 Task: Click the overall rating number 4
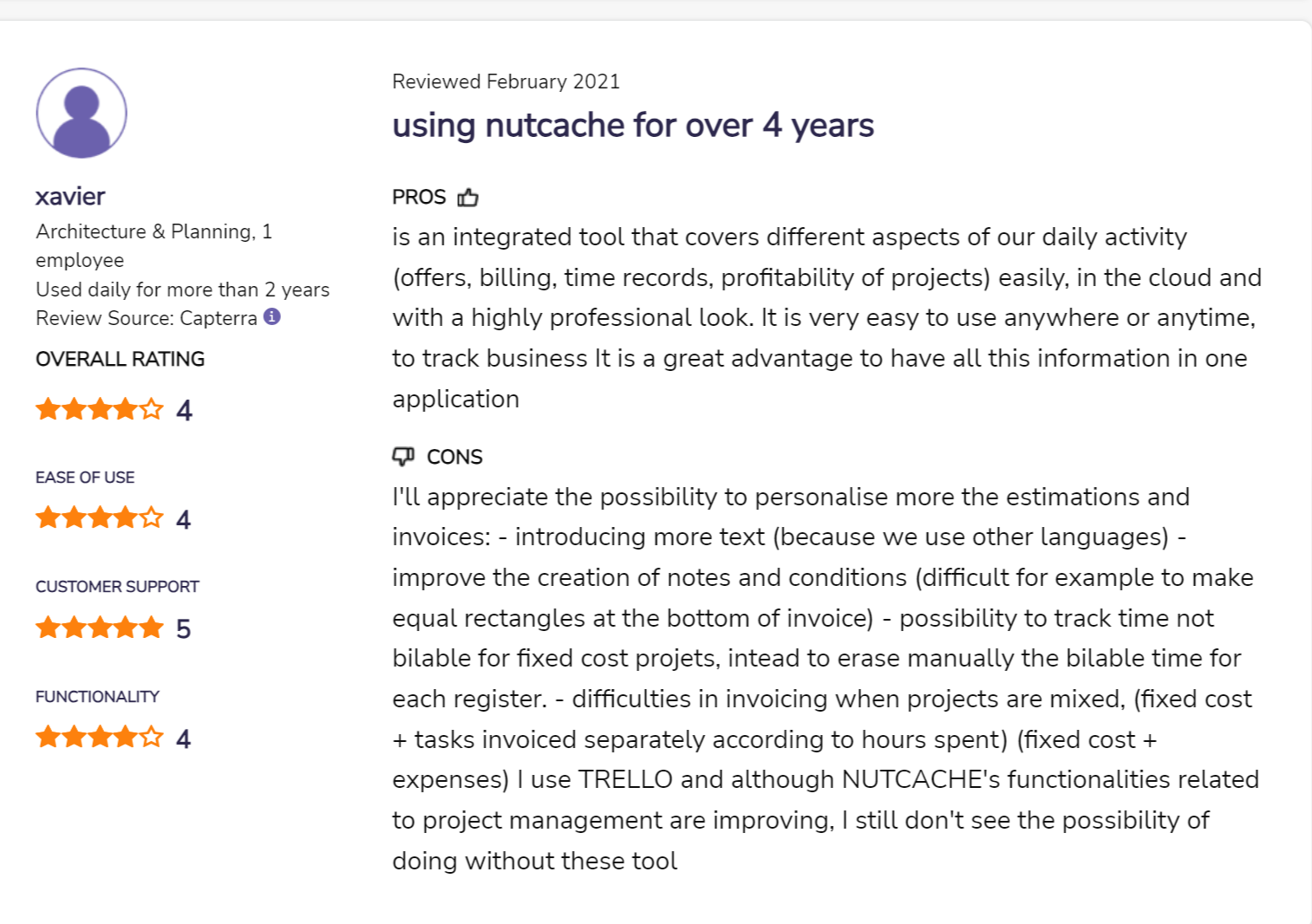coord(184,410)
